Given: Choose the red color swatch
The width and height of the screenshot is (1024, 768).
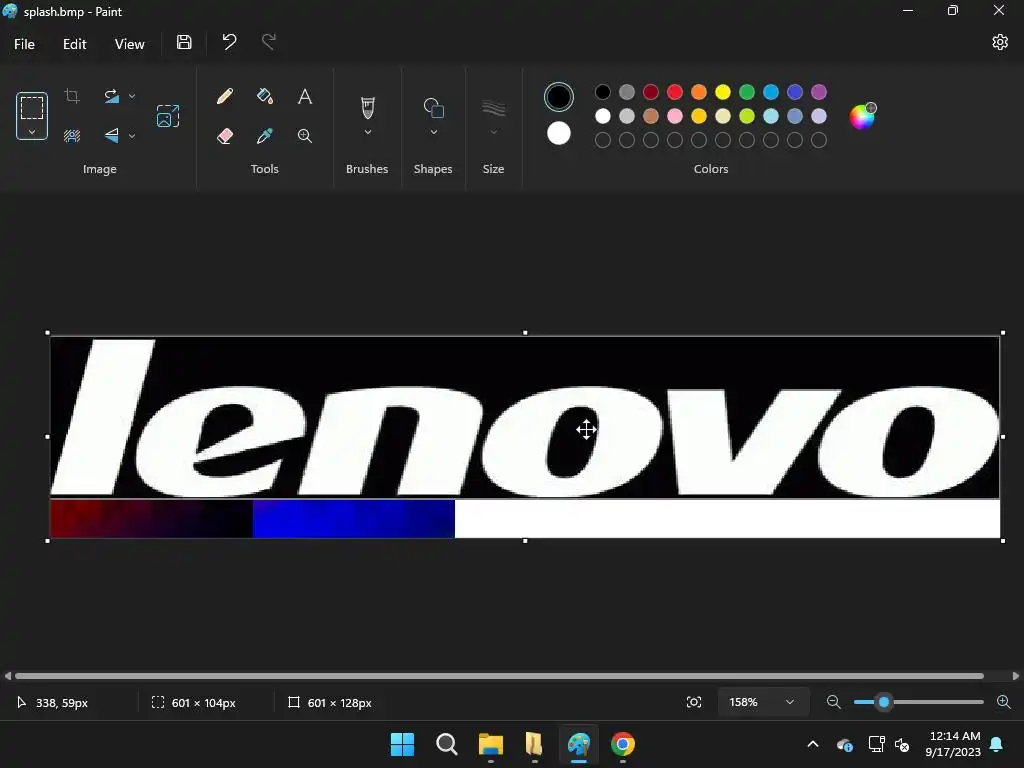Looking at the screenshot, I should [x=675, y=92].
